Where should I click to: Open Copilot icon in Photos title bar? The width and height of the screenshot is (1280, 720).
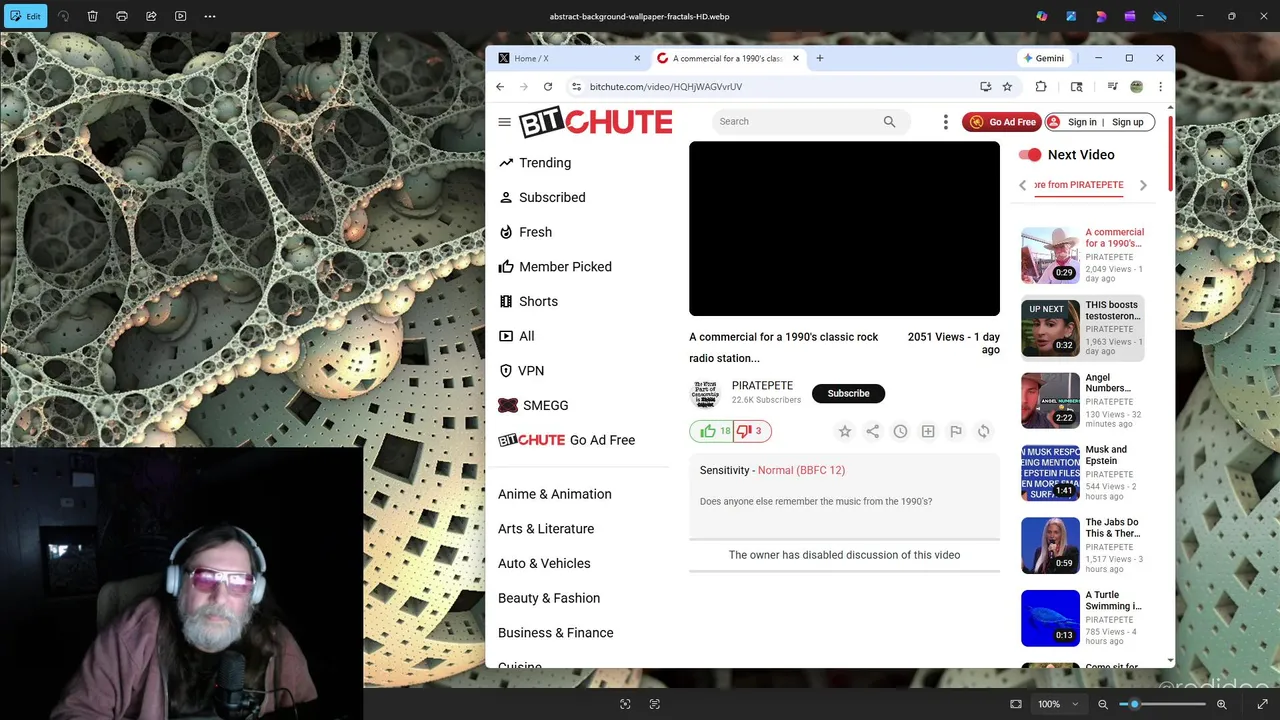(1042, 16)
